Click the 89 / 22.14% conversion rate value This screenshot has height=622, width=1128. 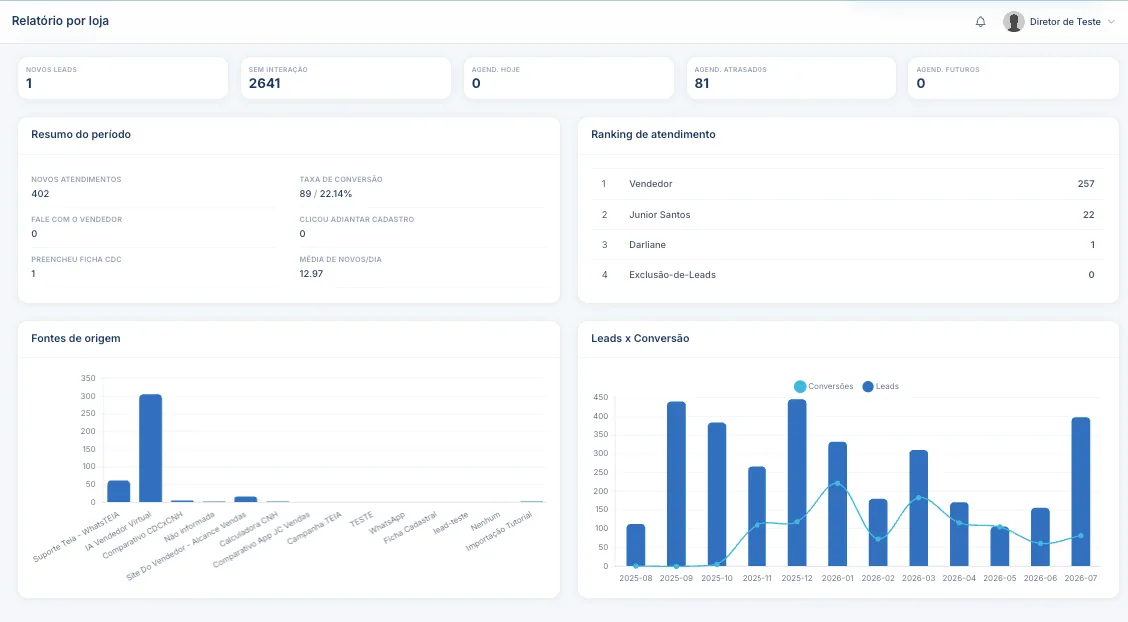(x=326, y=193)
